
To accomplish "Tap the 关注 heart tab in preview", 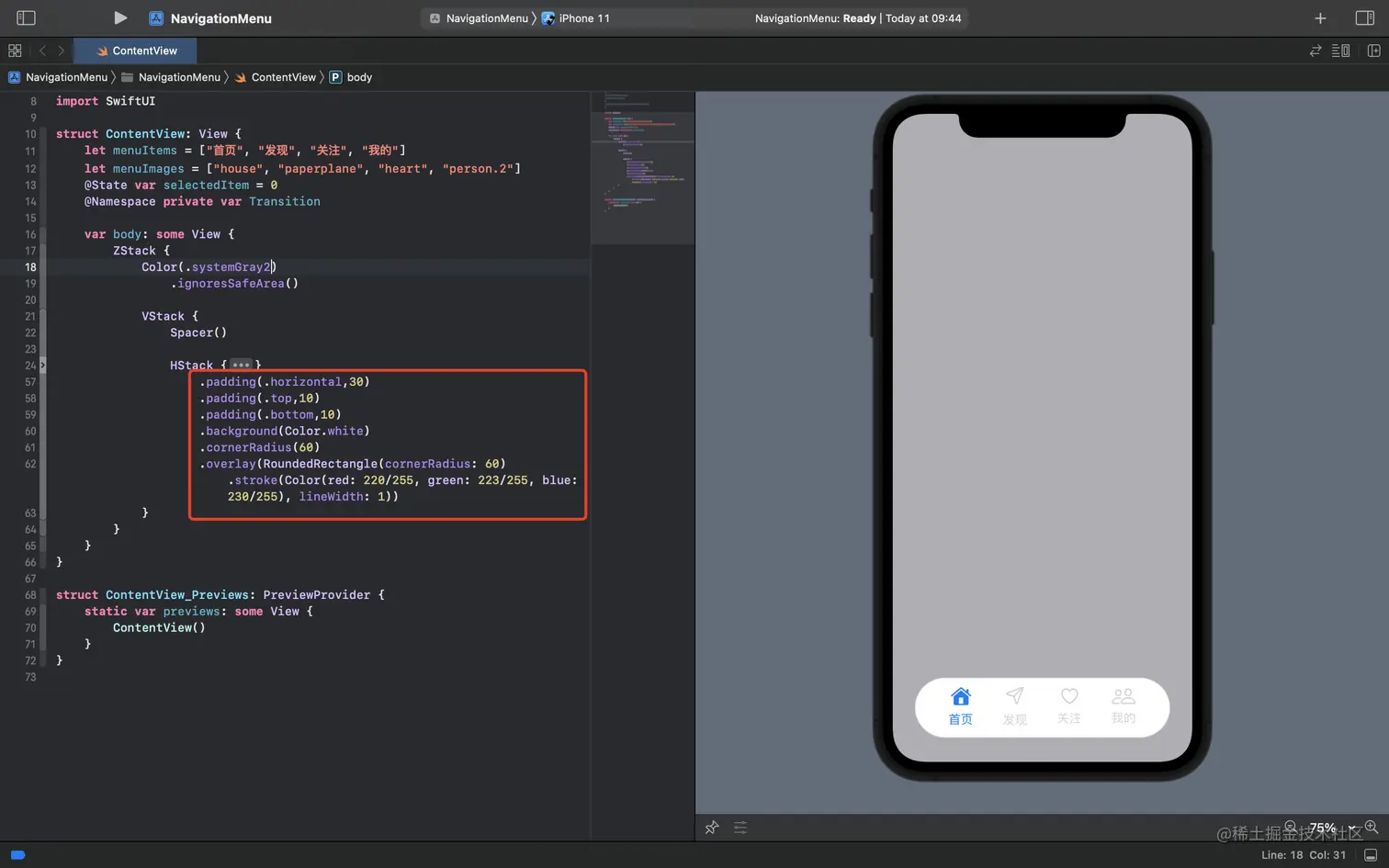I will (x=1068, y=706).
